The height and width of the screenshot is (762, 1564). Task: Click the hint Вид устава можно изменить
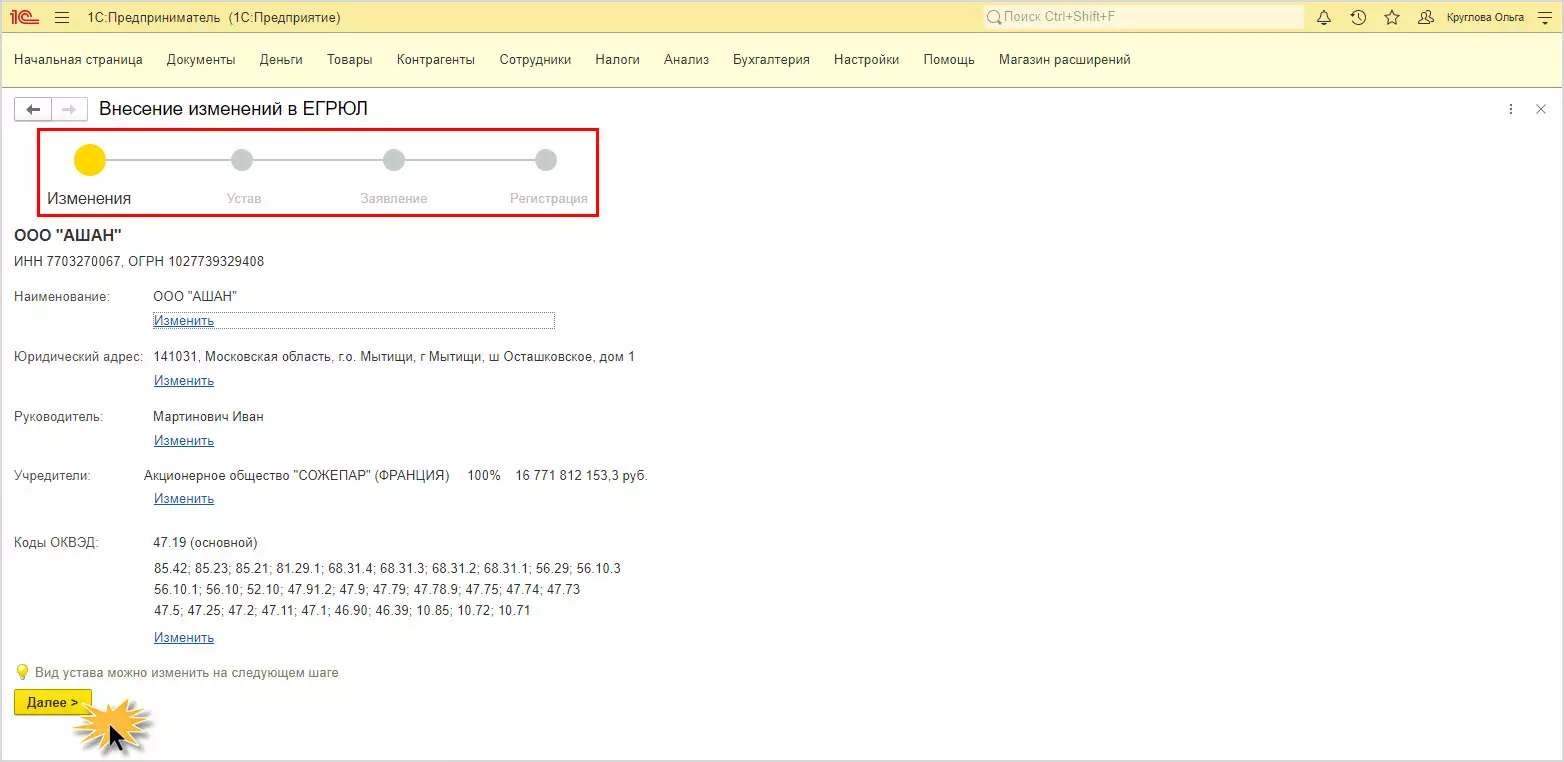point(187,673)
